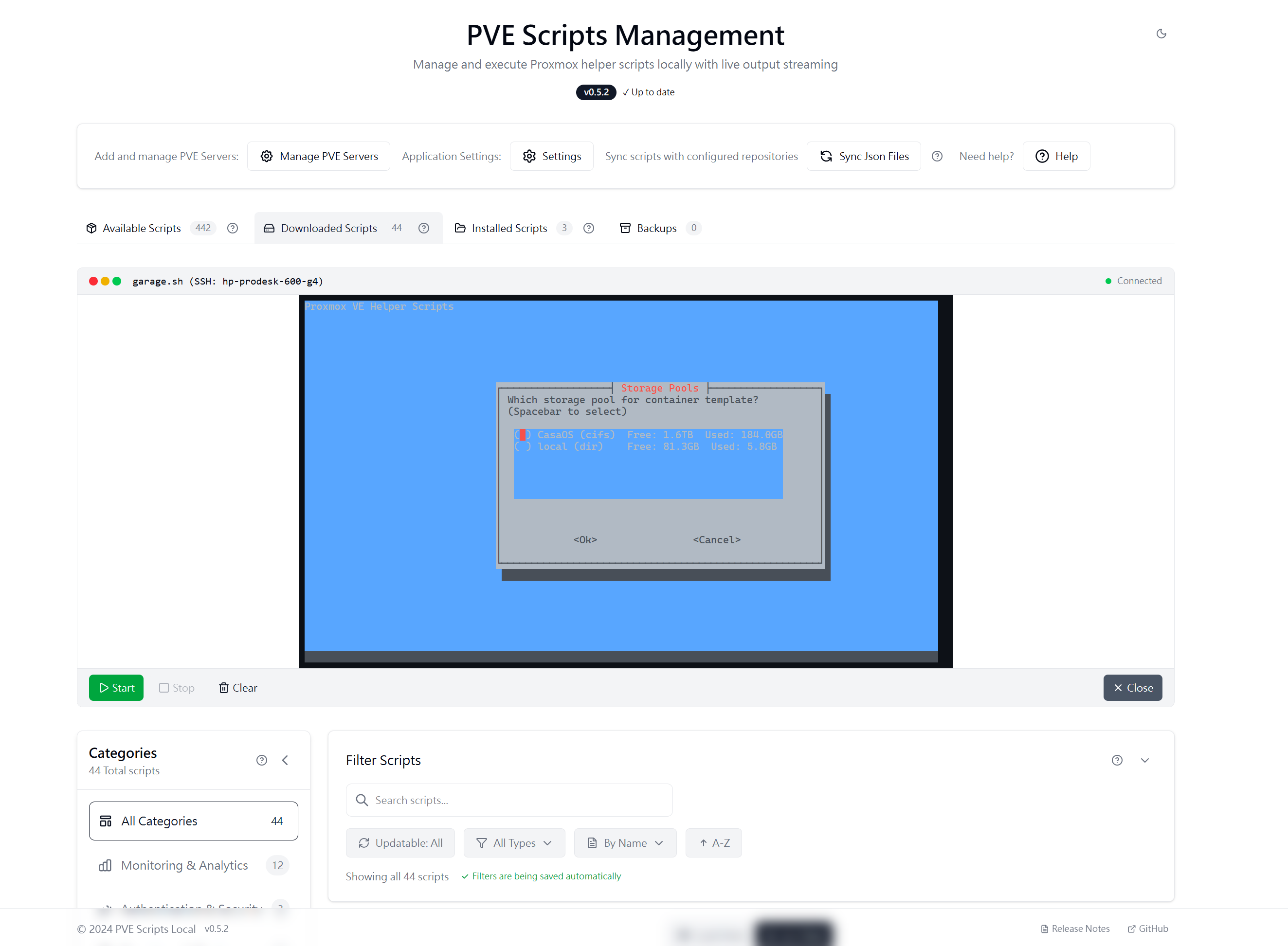Click Sync Json Files button

864,156
